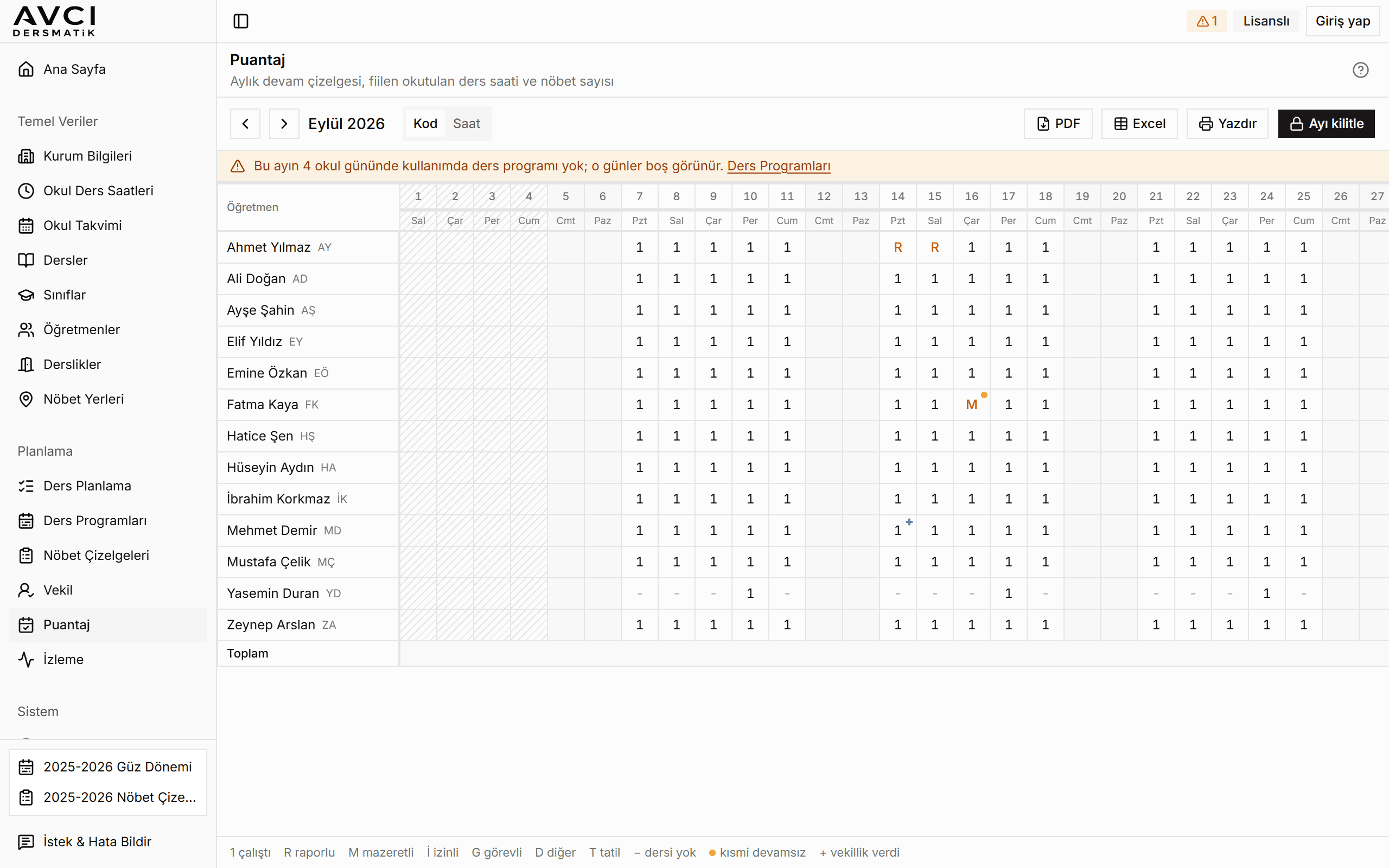The height and width of the screenshot is (868, 1389).
Task: Open Öğretmenler list
Action: tap(108, 329)
